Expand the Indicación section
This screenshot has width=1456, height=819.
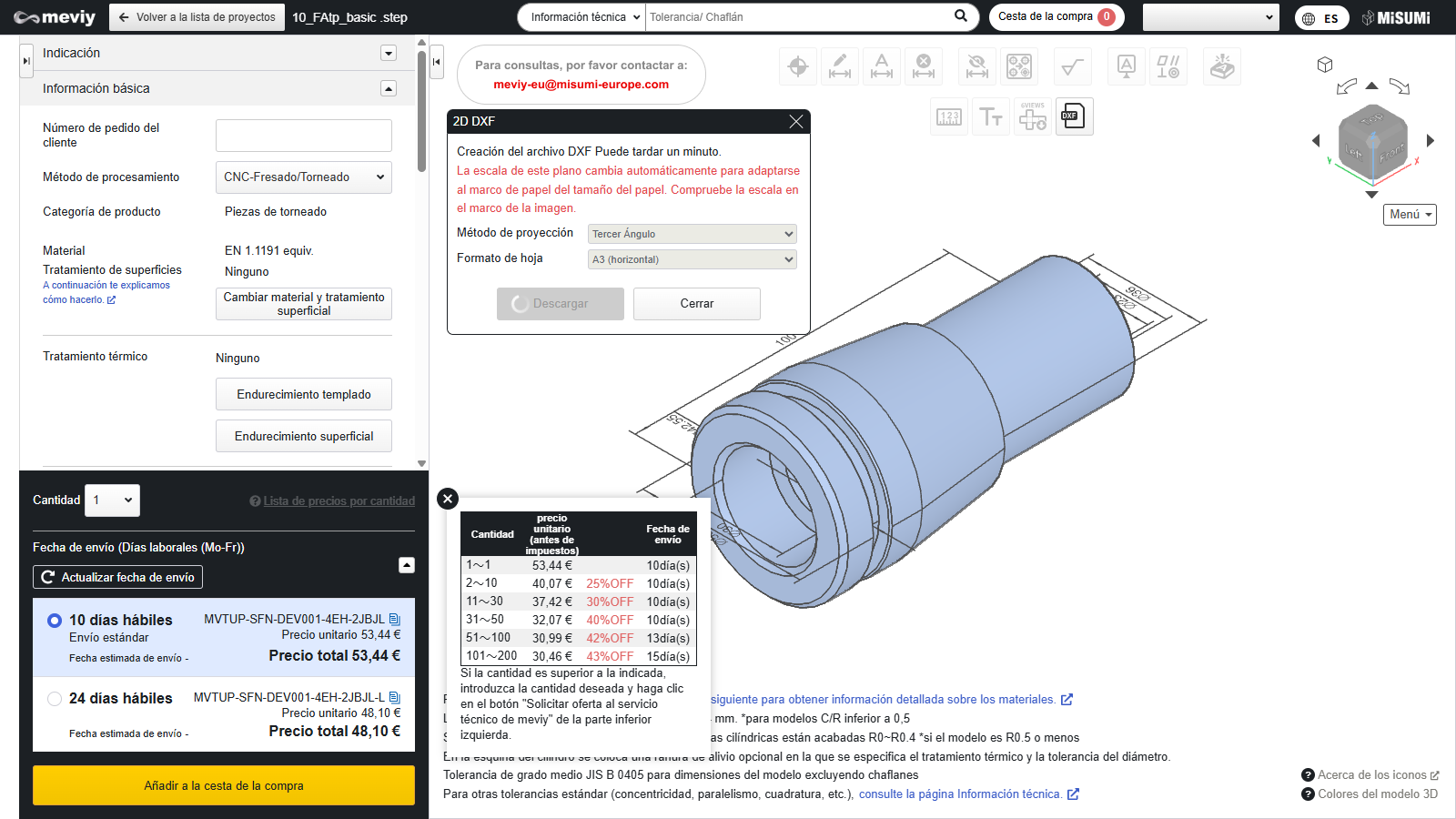[389, 53]
